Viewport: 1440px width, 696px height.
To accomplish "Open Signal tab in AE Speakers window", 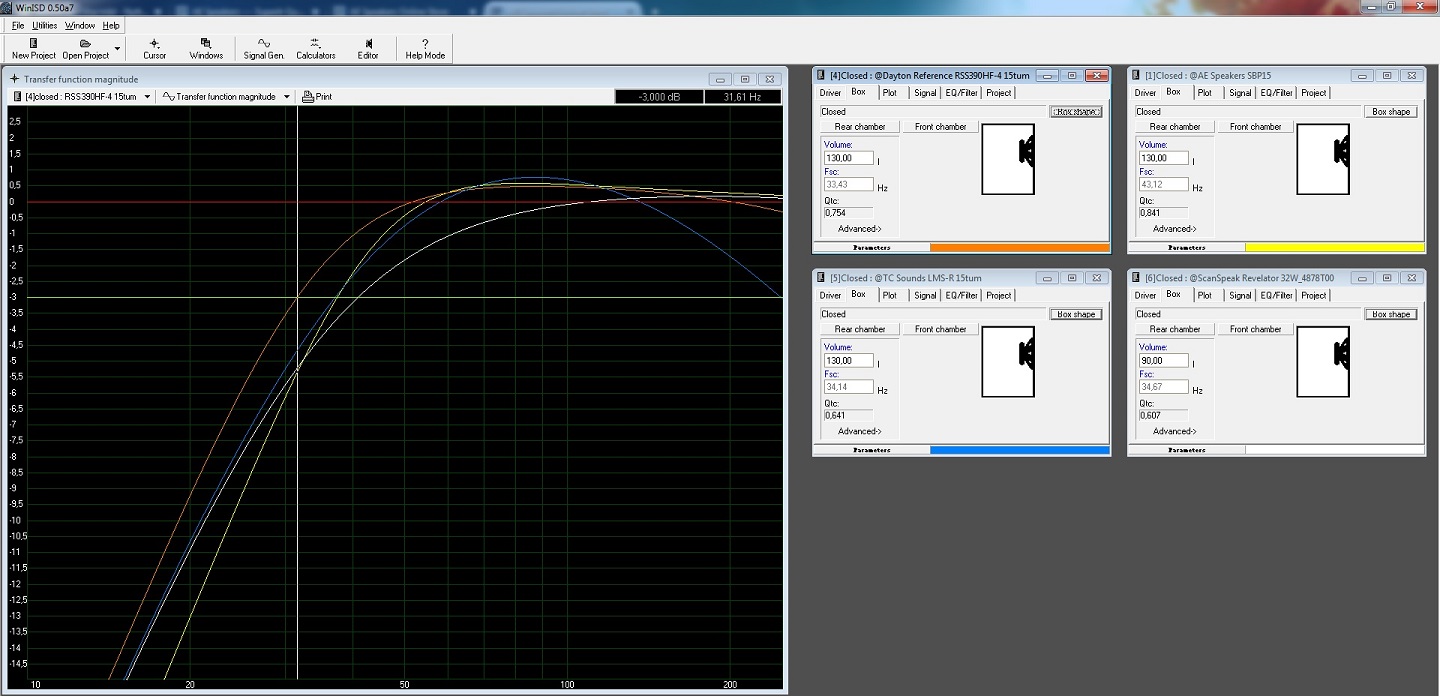I will coord(1240,93).
